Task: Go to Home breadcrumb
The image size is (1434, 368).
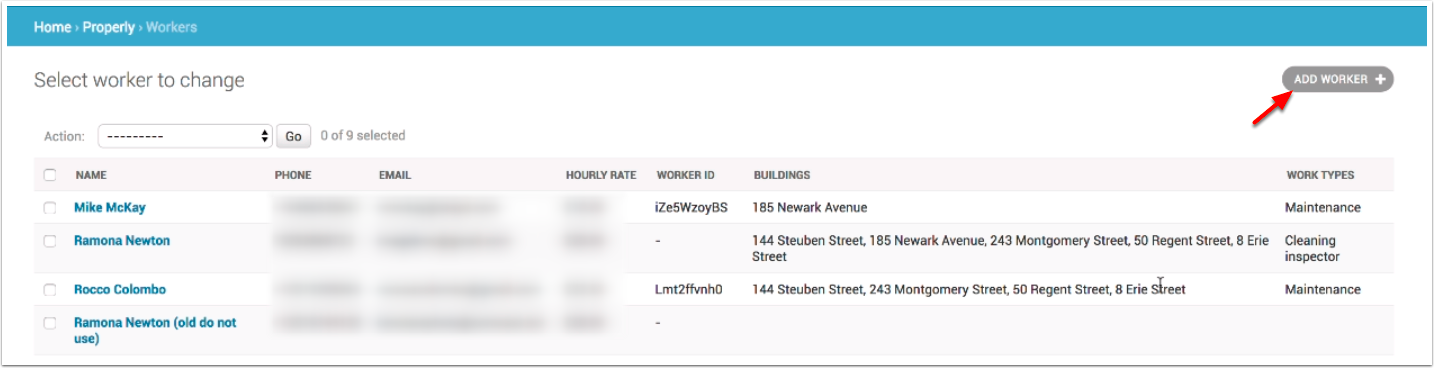Action: (52, 27)
